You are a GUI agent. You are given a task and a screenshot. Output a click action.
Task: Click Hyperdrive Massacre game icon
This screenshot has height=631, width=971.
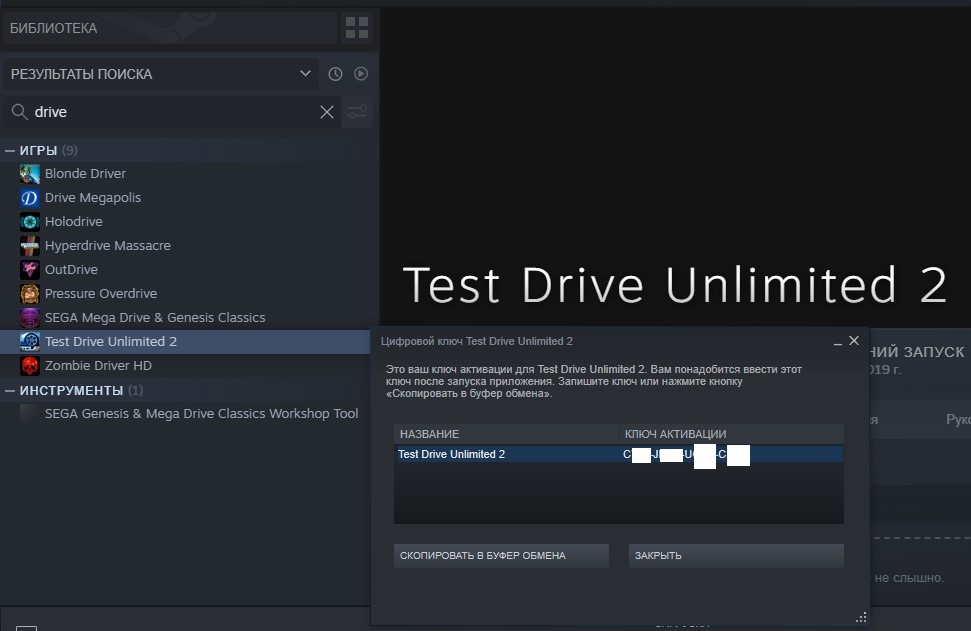(30, 246)
